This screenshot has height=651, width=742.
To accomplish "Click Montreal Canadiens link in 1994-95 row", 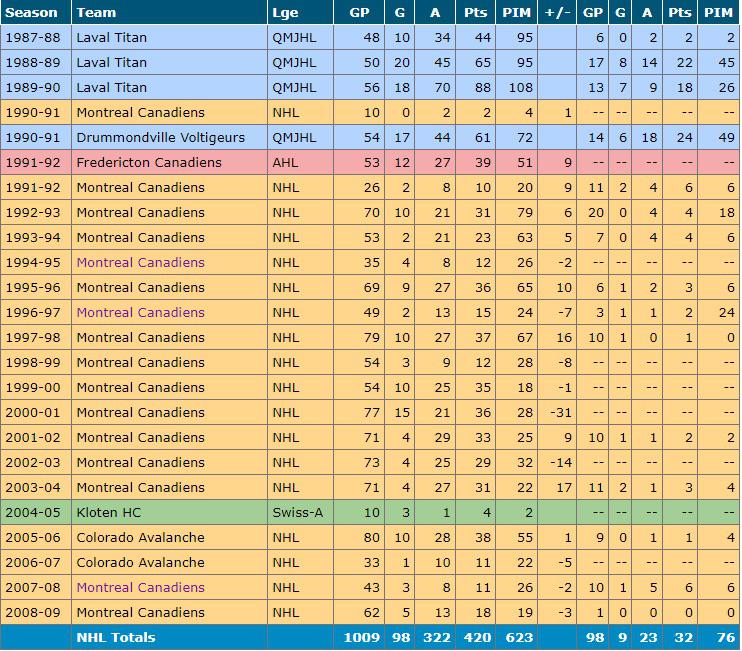I will coord(140,262).
